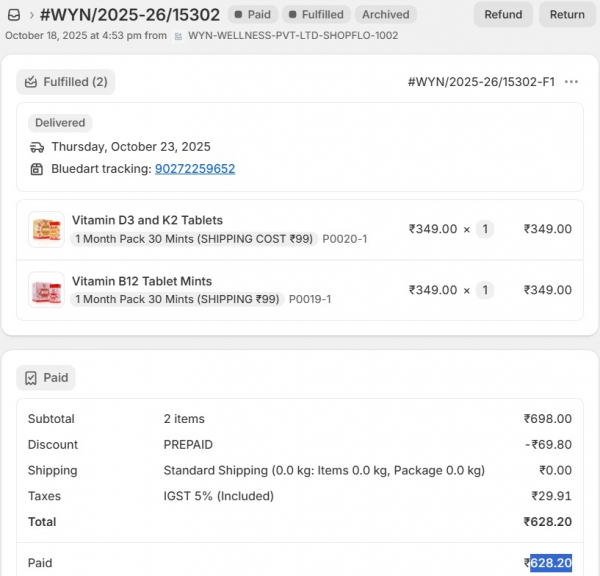
Task: Click the Bluedart tracking calendar icon
Action: tap(37, 169)
